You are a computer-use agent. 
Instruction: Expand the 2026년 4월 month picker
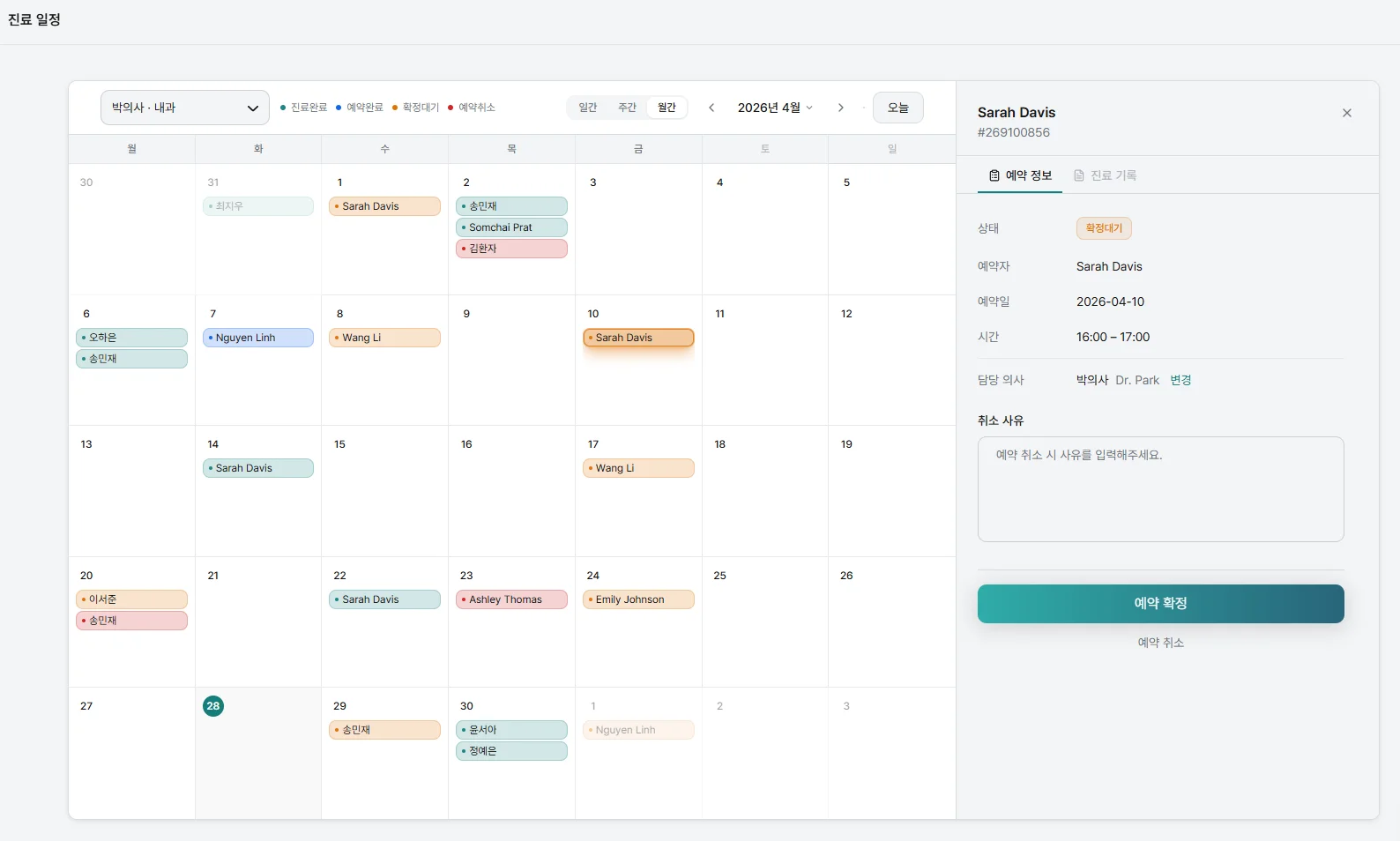click(775, 108)
